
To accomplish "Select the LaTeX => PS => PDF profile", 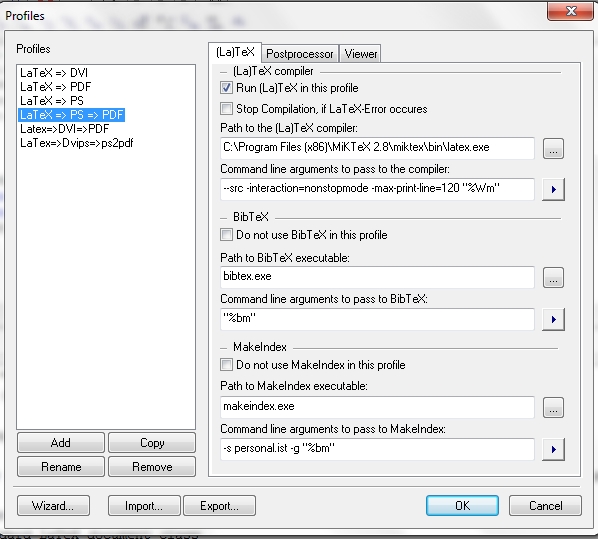I will click(x=72, y=115).
